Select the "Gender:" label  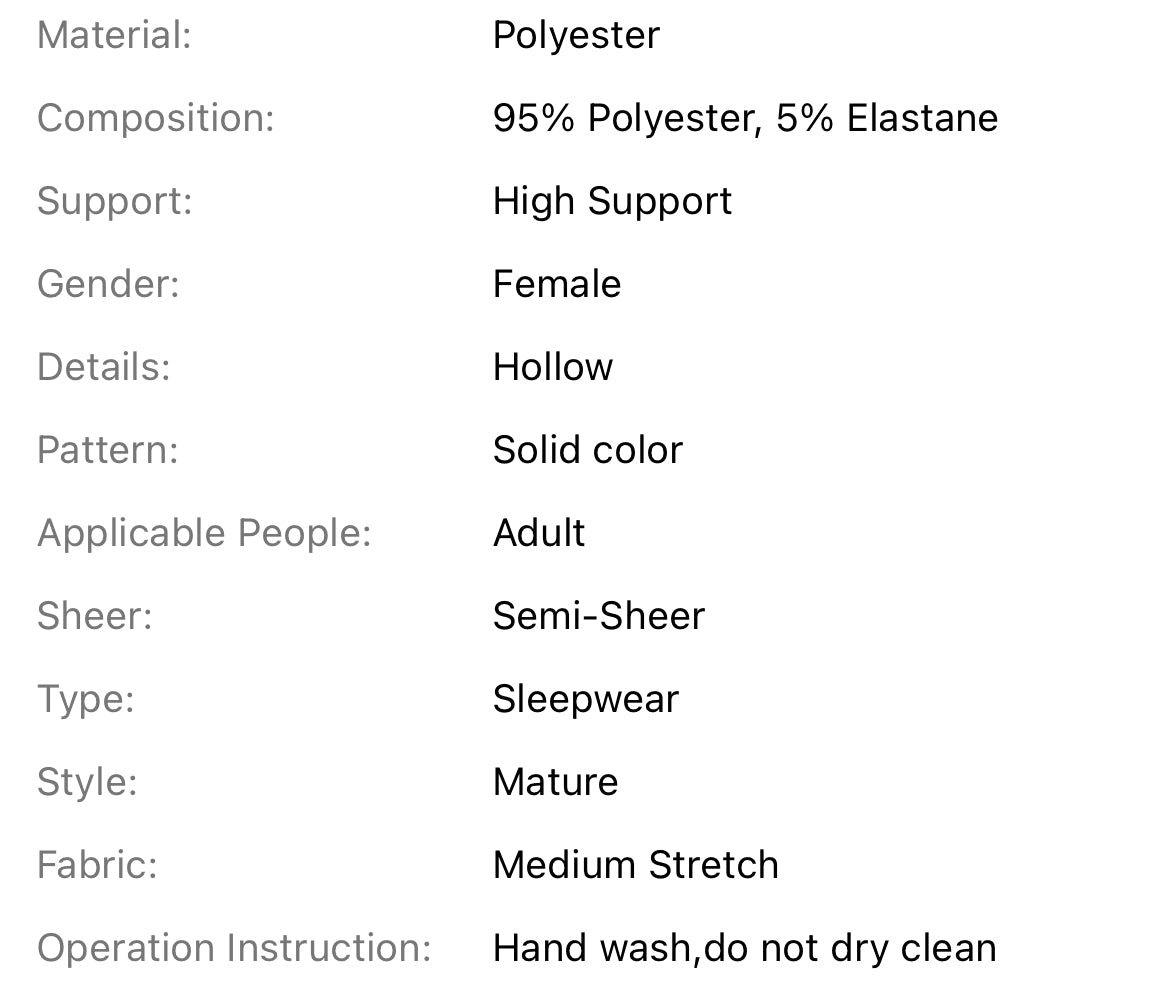(108, 285)
